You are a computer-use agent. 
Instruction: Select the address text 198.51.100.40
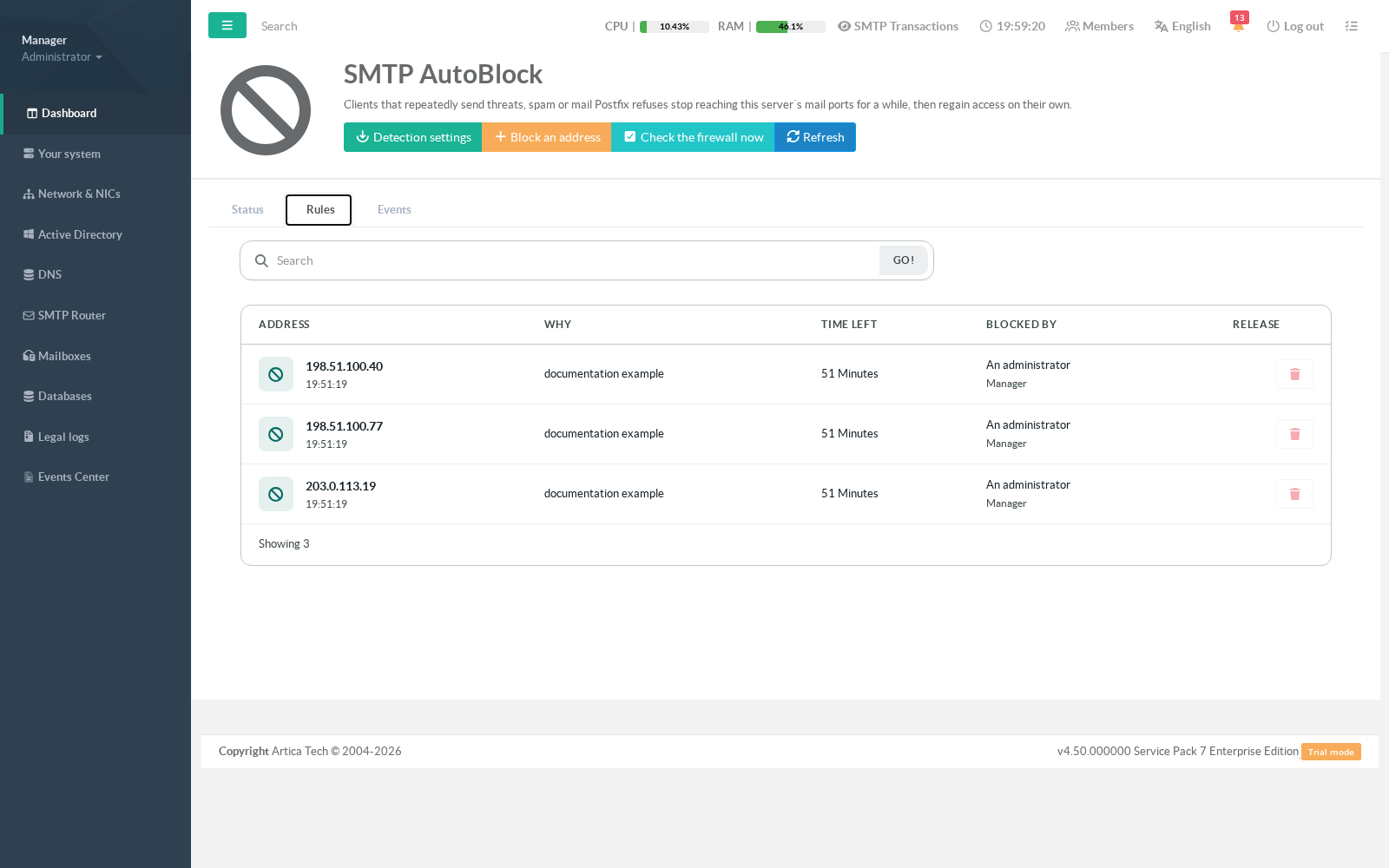344,366
